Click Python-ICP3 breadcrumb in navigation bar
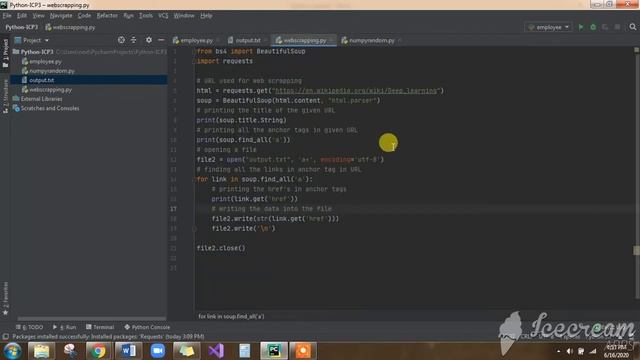Image resolution: width=640 pixels, height=360 pixels. (x=22, y=27)
